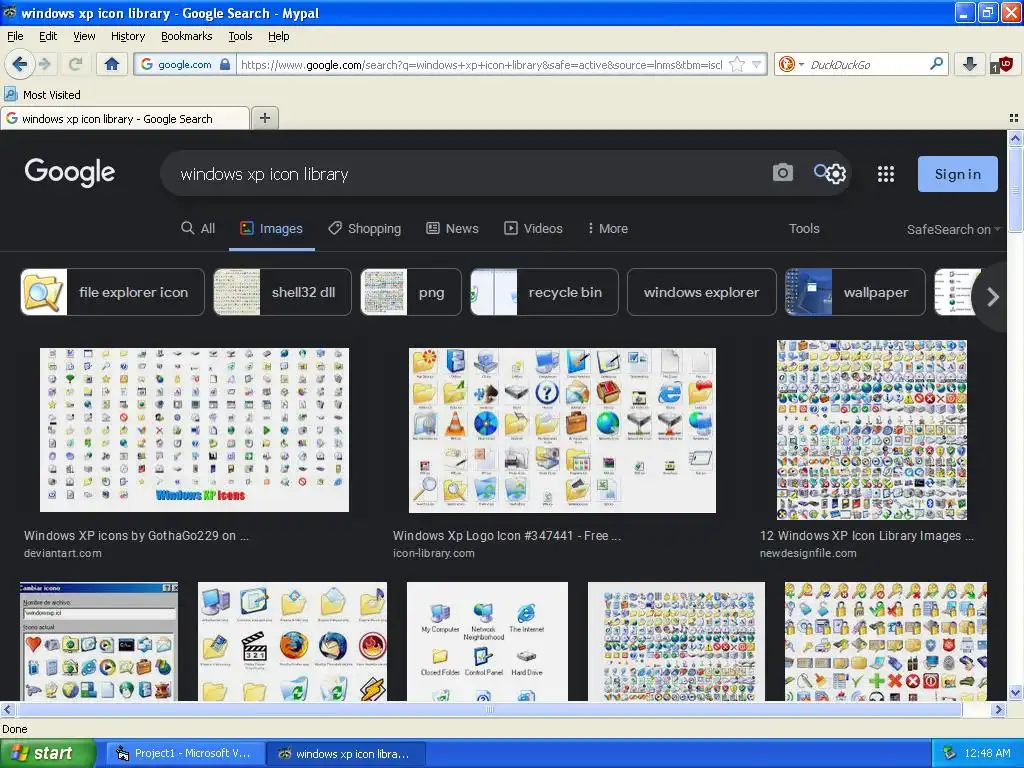1024x768 pixels.
Task: Click the Mypal browser taskbar button
Action: [346, 754]
